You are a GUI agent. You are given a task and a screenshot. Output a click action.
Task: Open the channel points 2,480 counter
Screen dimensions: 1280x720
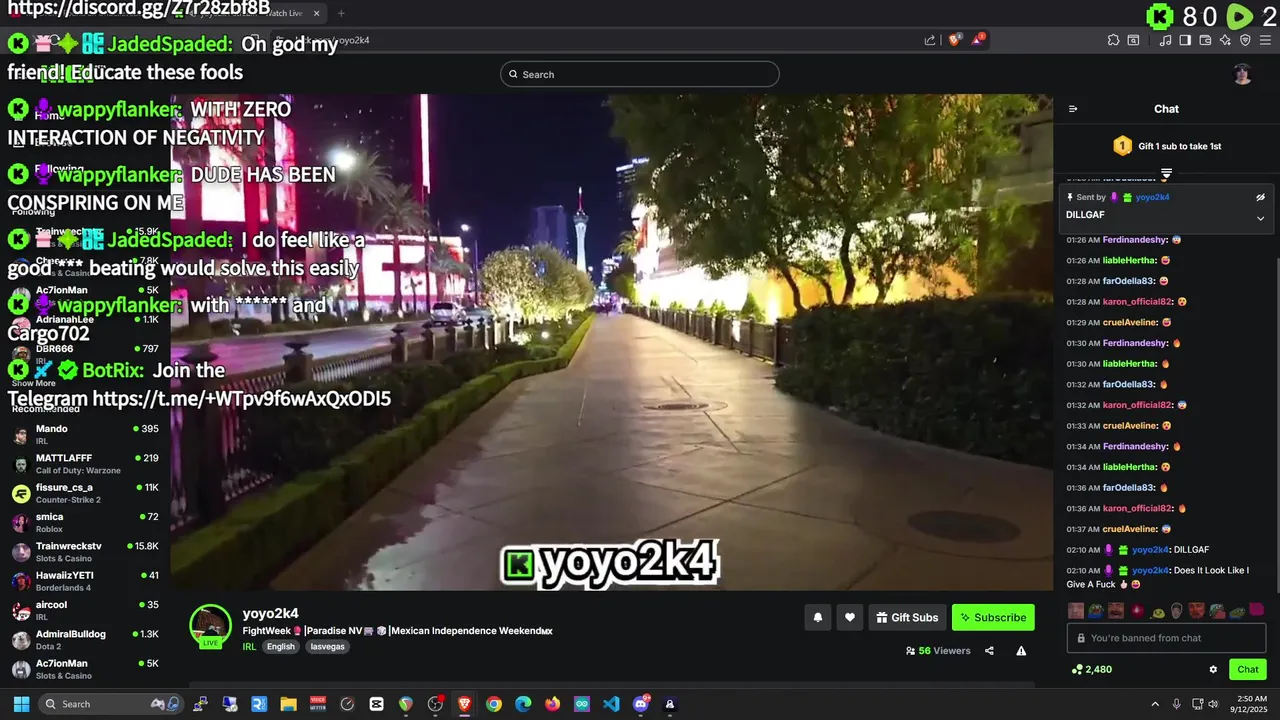pos(1091,669)
